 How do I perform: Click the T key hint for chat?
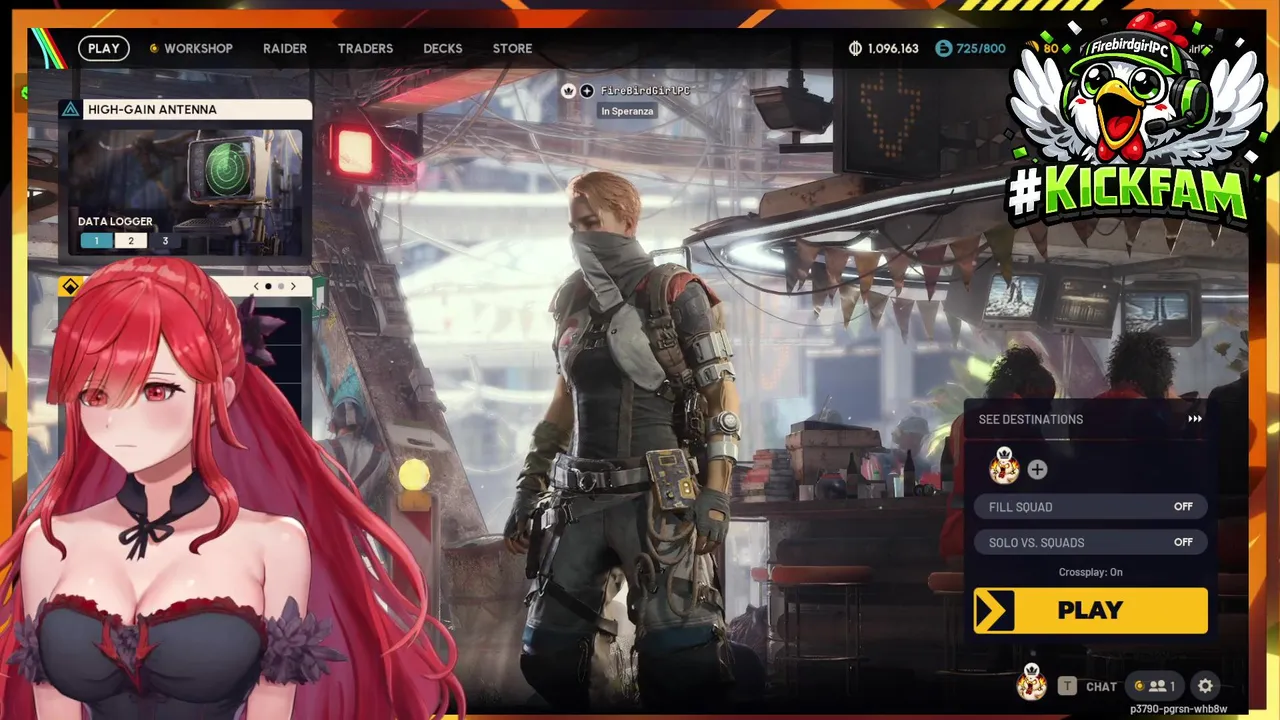click(x=1068, y=686)
